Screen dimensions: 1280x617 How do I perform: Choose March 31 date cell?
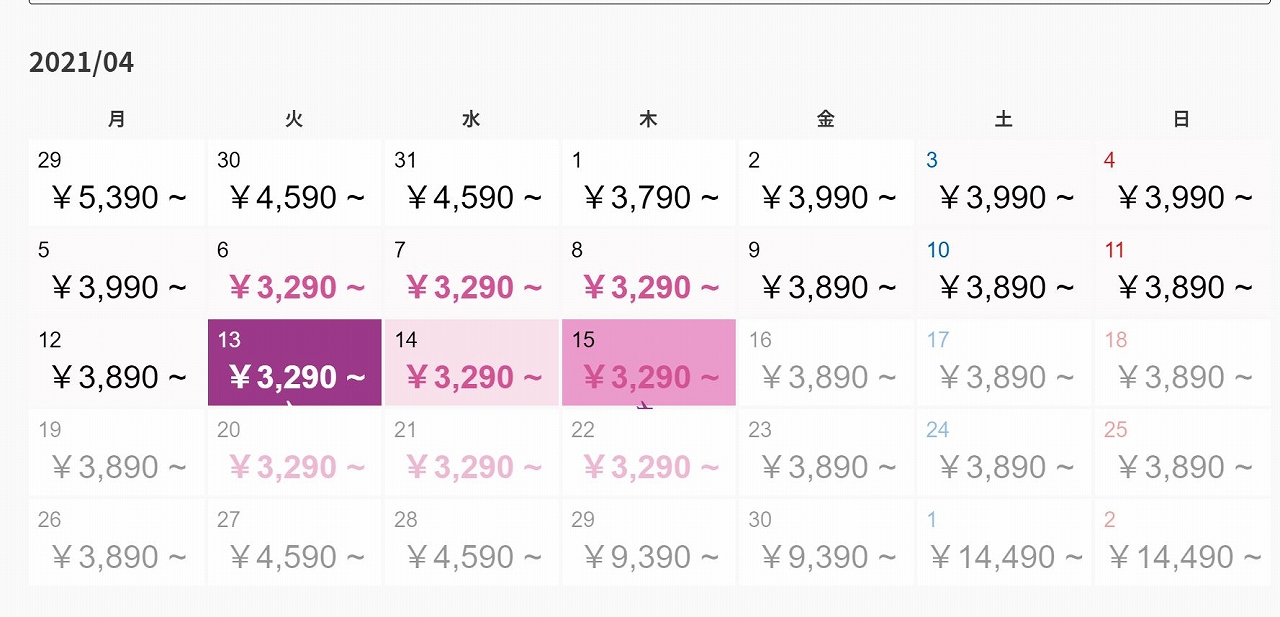[x=471, y=182]
